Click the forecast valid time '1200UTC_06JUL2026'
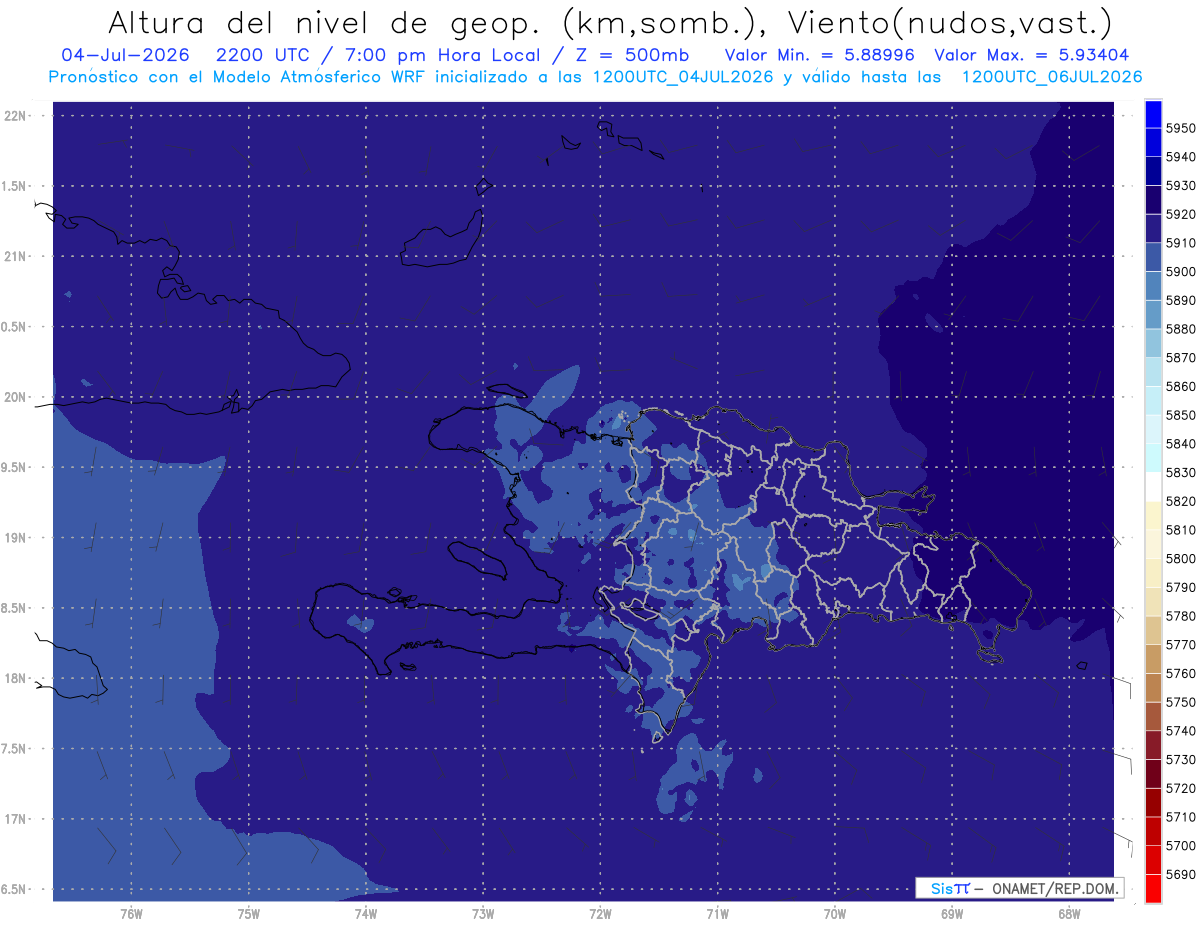Image resolution: width=1200 pixels, height=927 pixels. pos(1052,77)
